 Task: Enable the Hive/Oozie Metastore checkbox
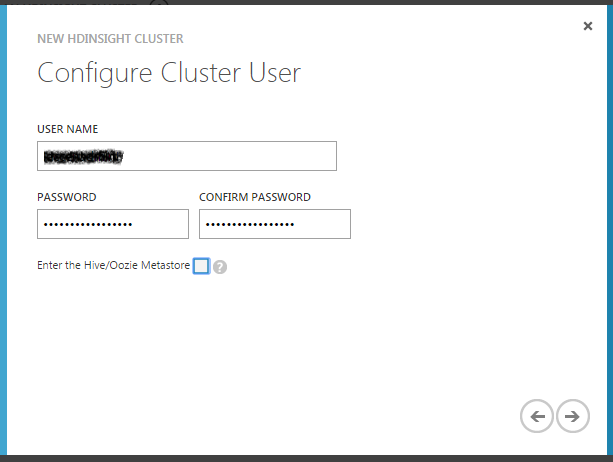click(x=201, y=266)
